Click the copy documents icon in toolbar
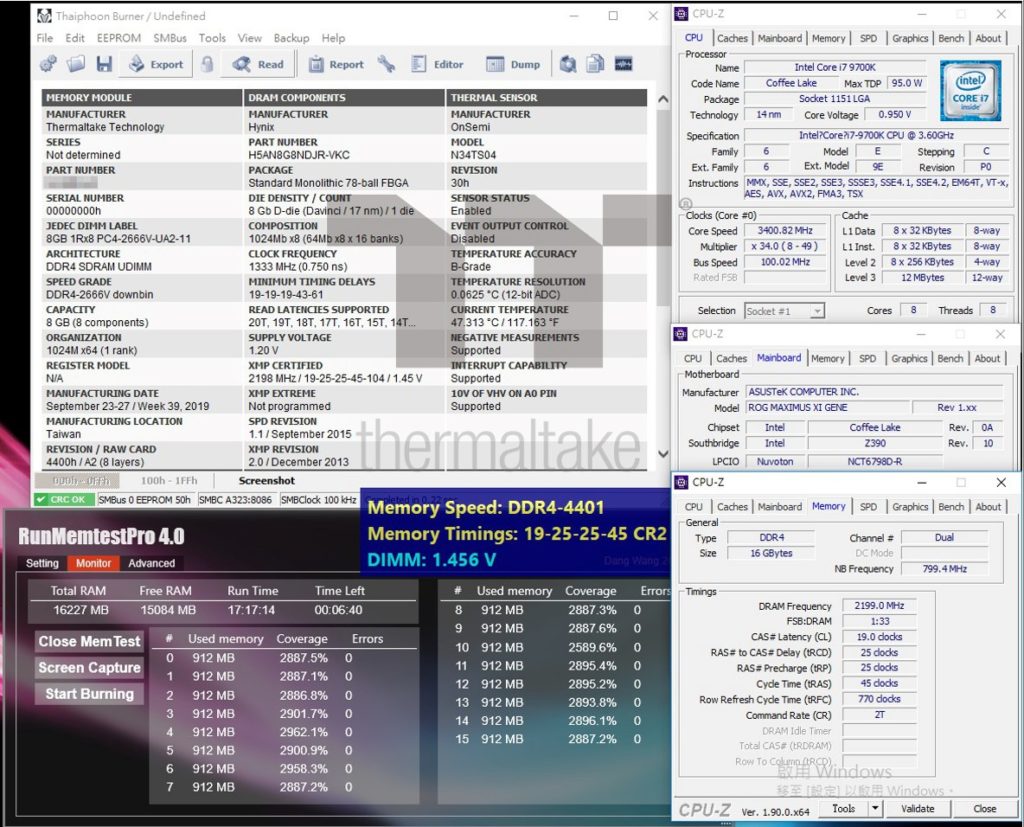This screenshot has width=1024, height=827. coord(595,64)
